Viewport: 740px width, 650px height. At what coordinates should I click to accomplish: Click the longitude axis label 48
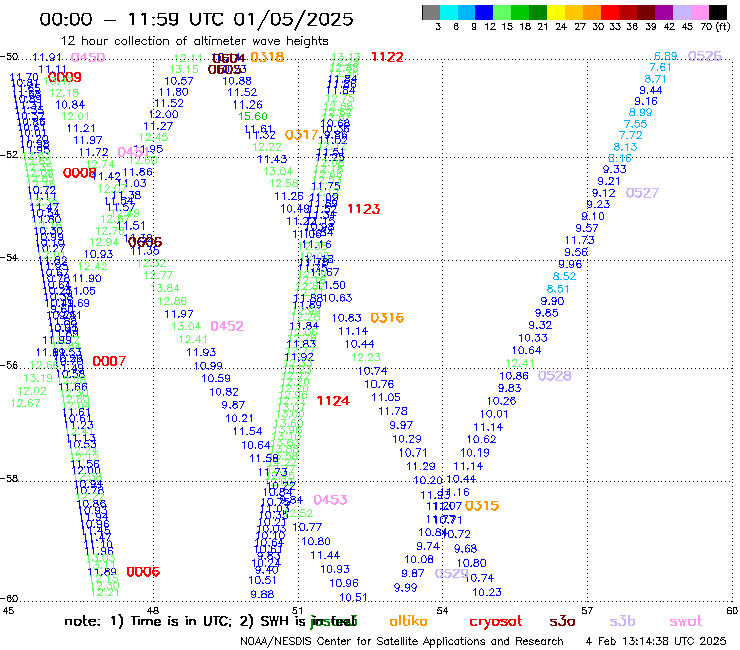(153, 610)
